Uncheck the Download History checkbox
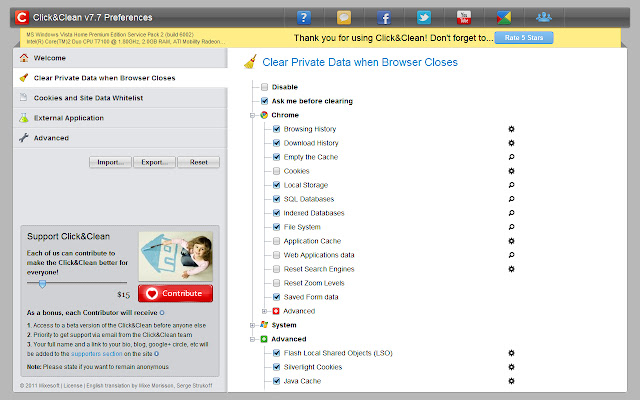640x400 pixels. coord(276,143)
